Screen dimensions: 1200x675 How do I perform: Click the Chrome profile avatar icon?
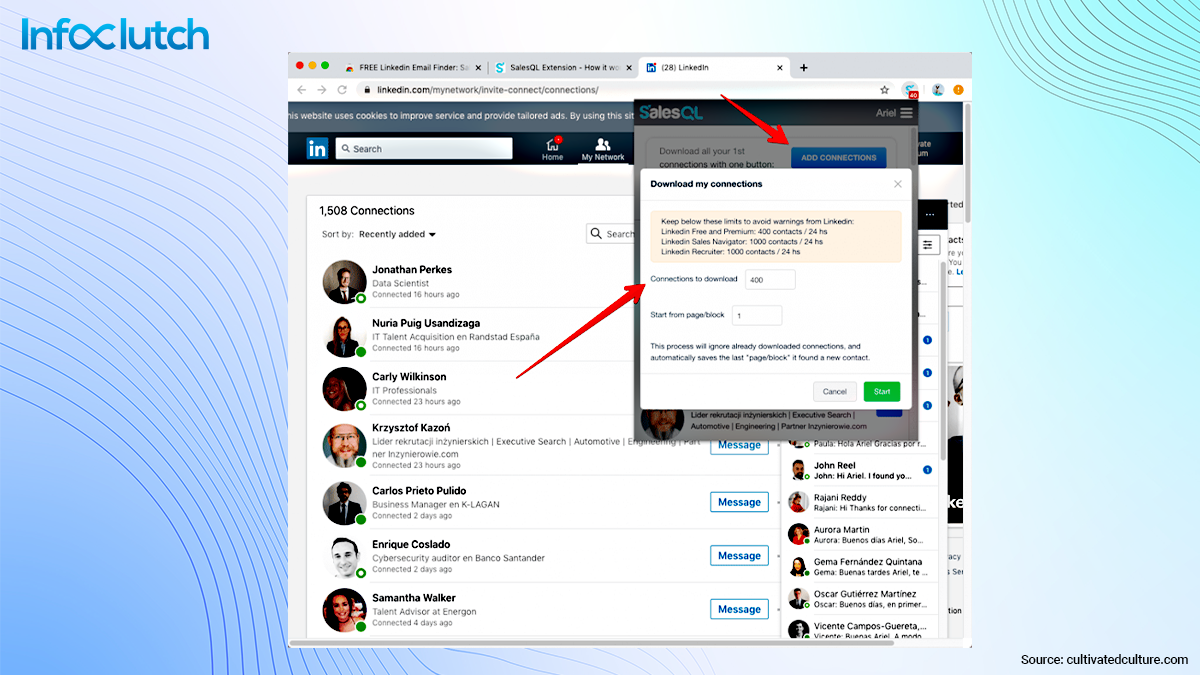coord(938,89)
